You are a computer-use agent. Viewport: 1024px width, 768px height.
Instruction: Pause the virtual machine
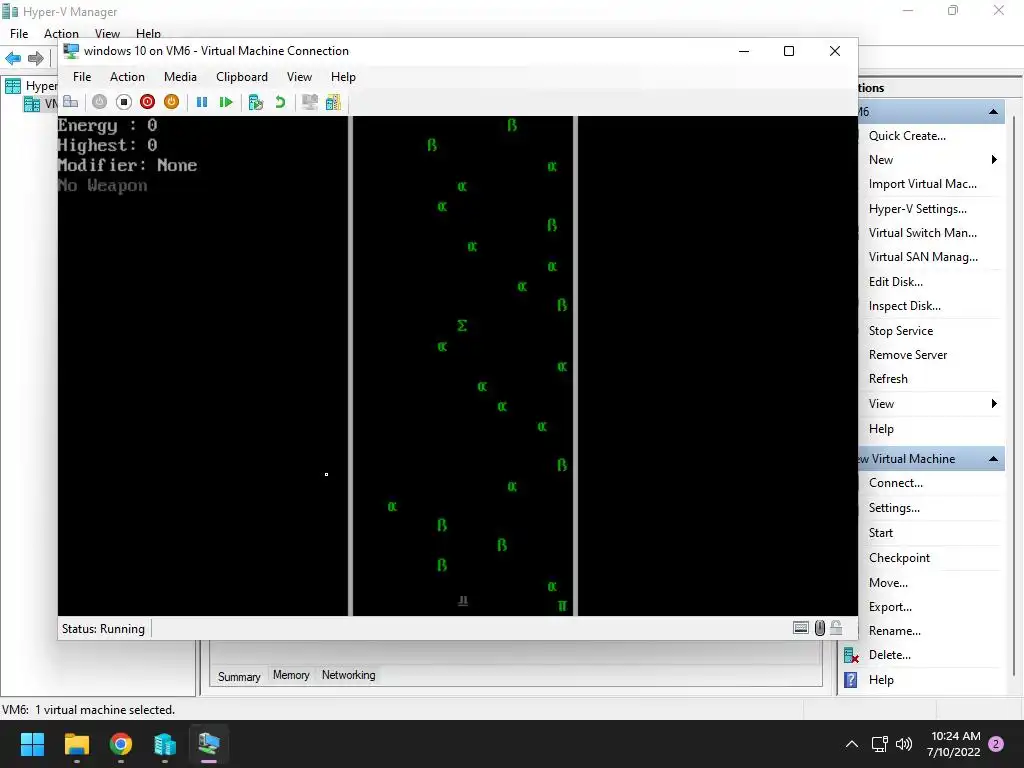pyautogui.click(x=202, y=102)
